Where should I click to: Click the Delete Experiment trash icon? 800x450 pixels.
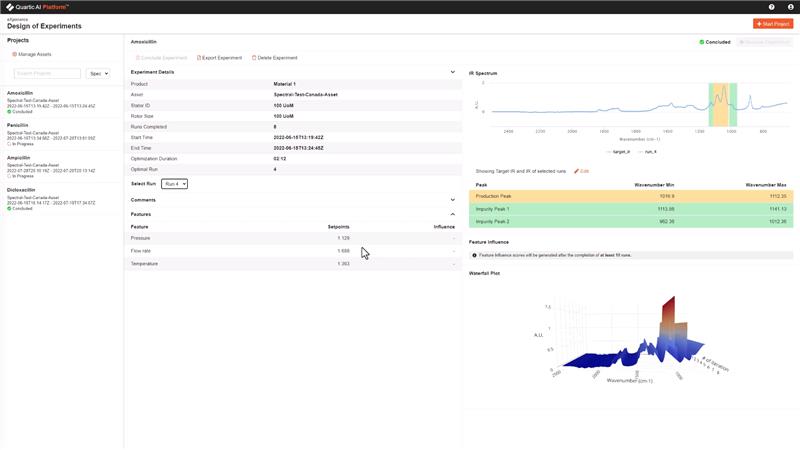click(254, 58)
